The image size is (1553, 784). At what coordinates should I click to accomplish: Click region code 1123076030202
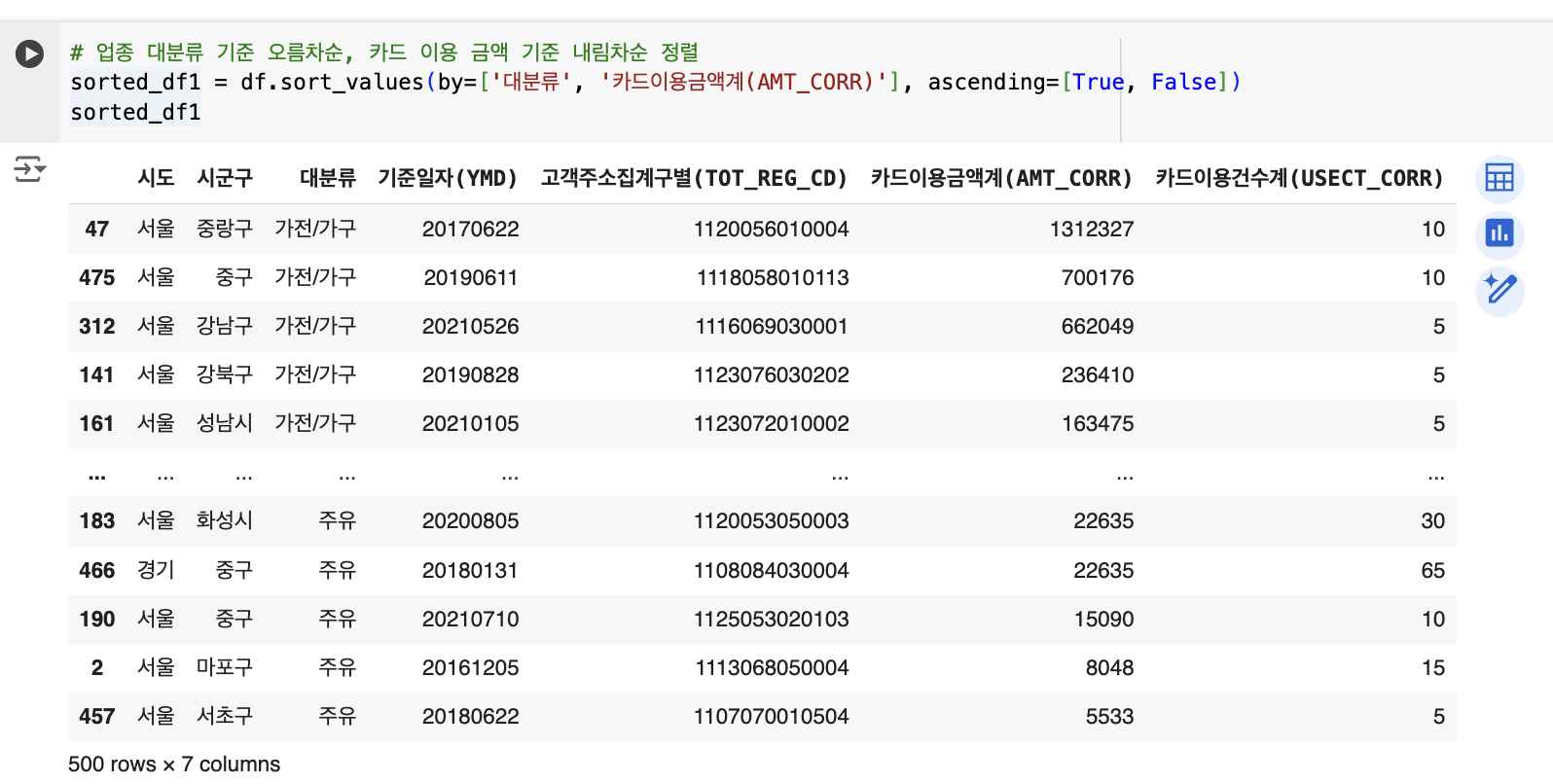coord(771,375)
